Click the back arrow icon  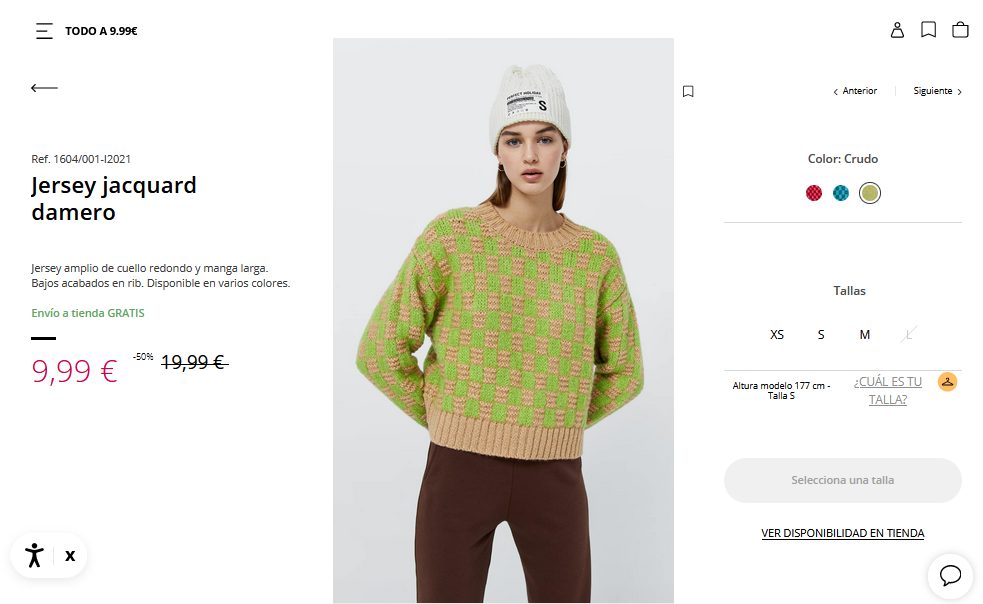pyautogui.click(x=45, y=88)
